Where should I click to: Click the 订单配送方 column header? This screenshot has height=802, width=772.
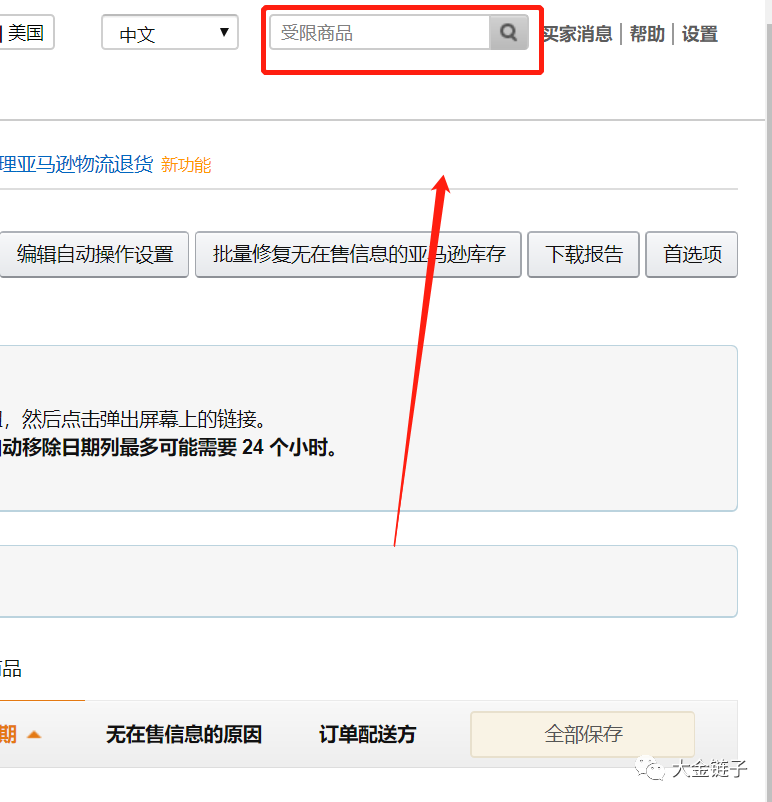(x=367, y=734)
